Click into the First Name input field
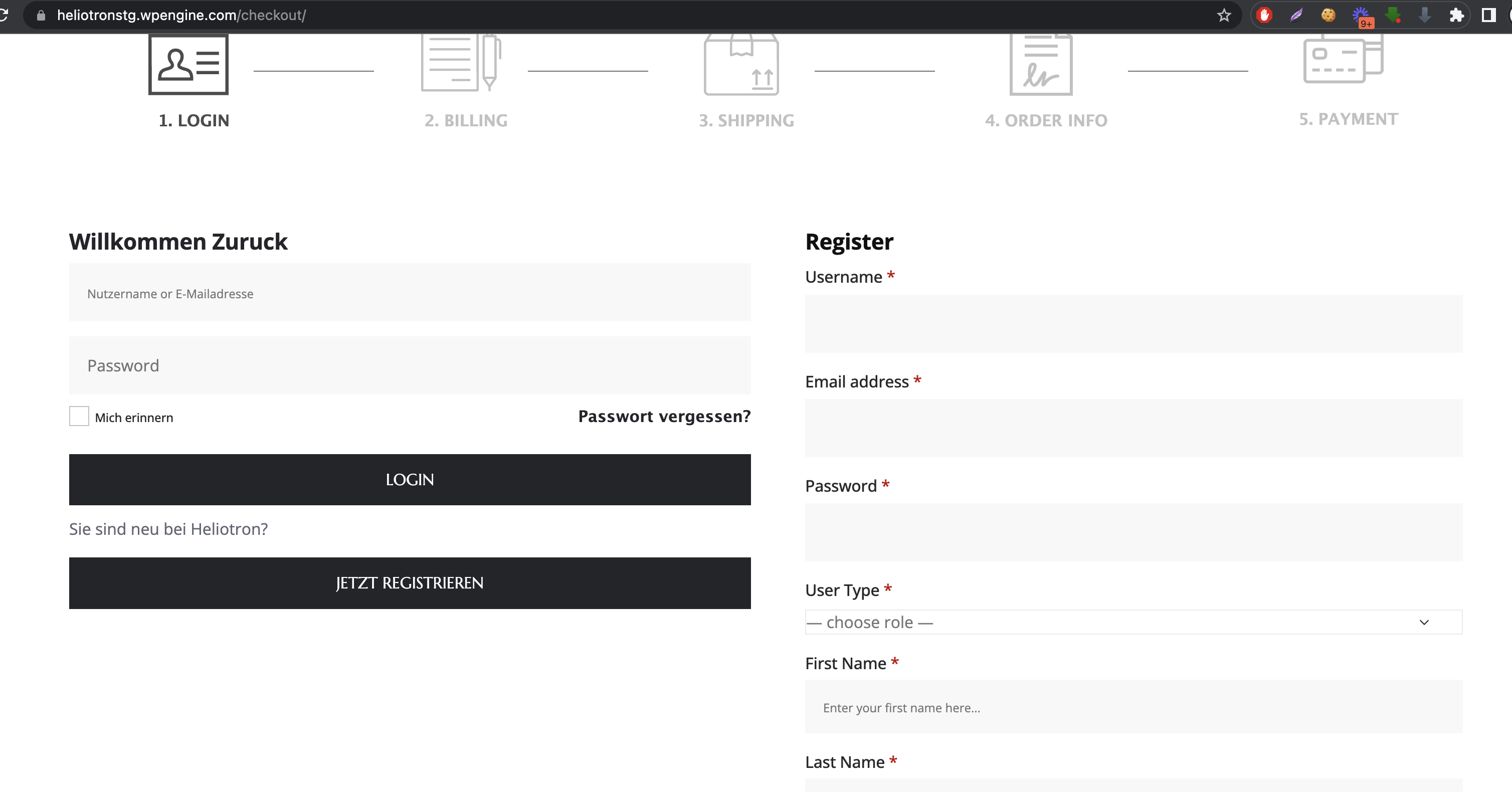The width and height of the screenshot is (1512, 792). point(1133,707)
